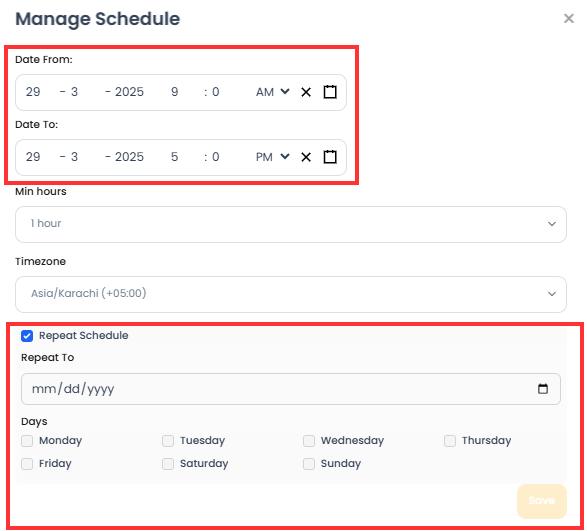The height and width of the screenshot is (531, 587).
Task: Open the Repeat To date picker icon
Action: click(x=543, y=389)
